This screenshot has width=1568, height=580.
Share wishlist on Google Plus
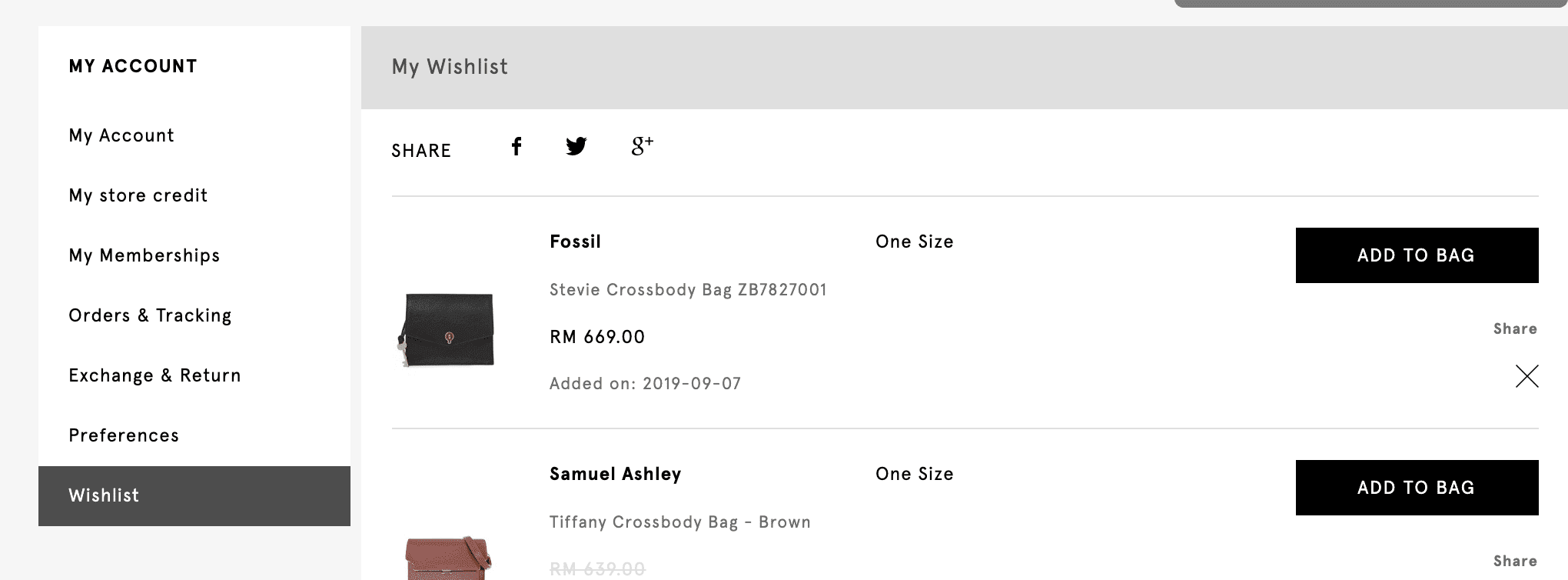643,146
